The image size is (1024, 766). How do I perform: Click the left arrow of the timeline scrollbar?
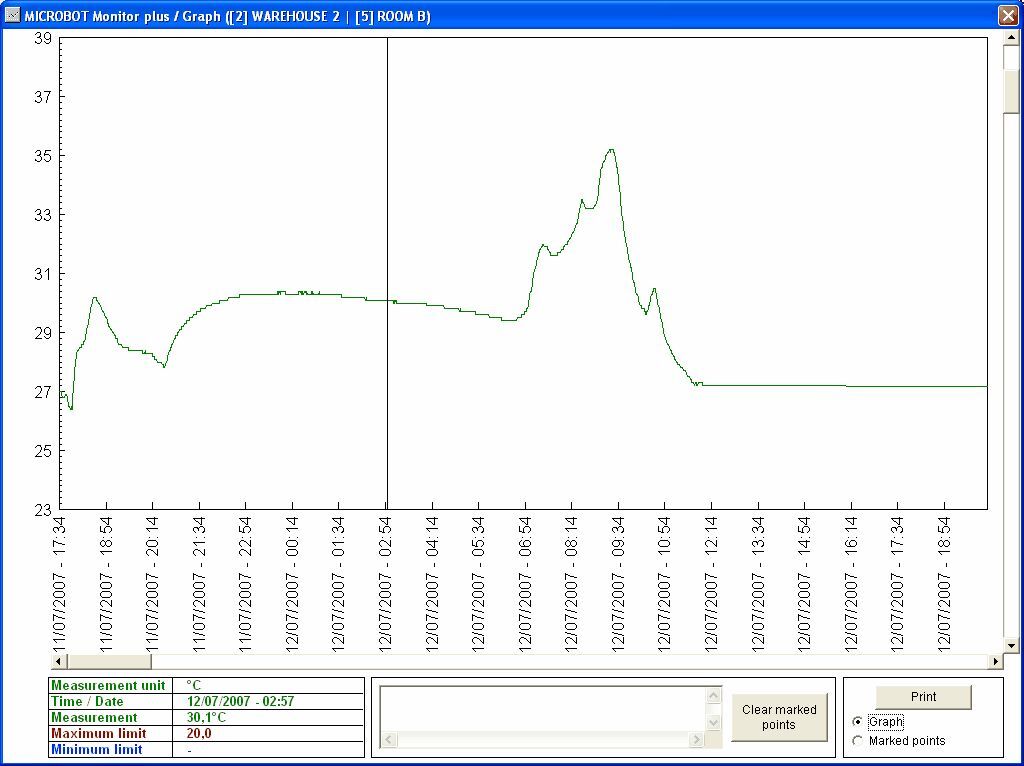[58, 662]
